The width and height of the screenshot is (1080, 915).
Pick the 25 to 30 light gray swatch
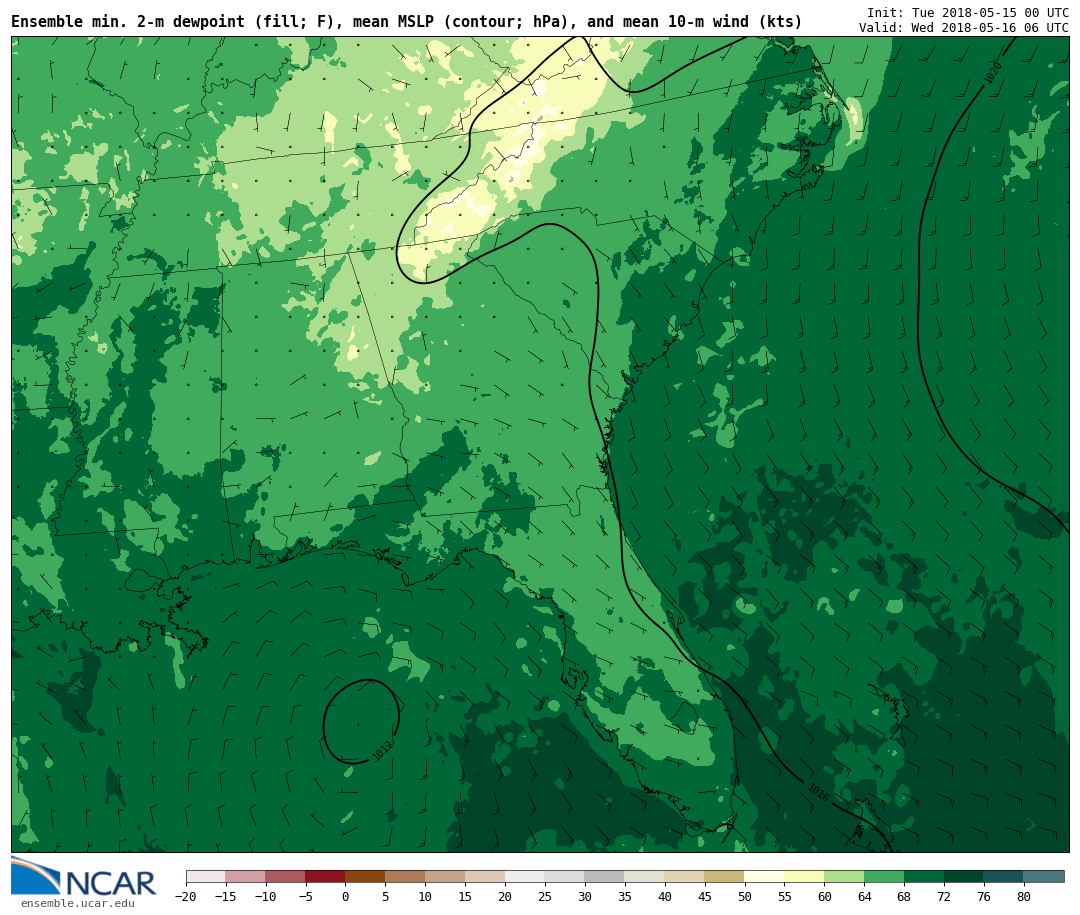(x=565, y=876)
